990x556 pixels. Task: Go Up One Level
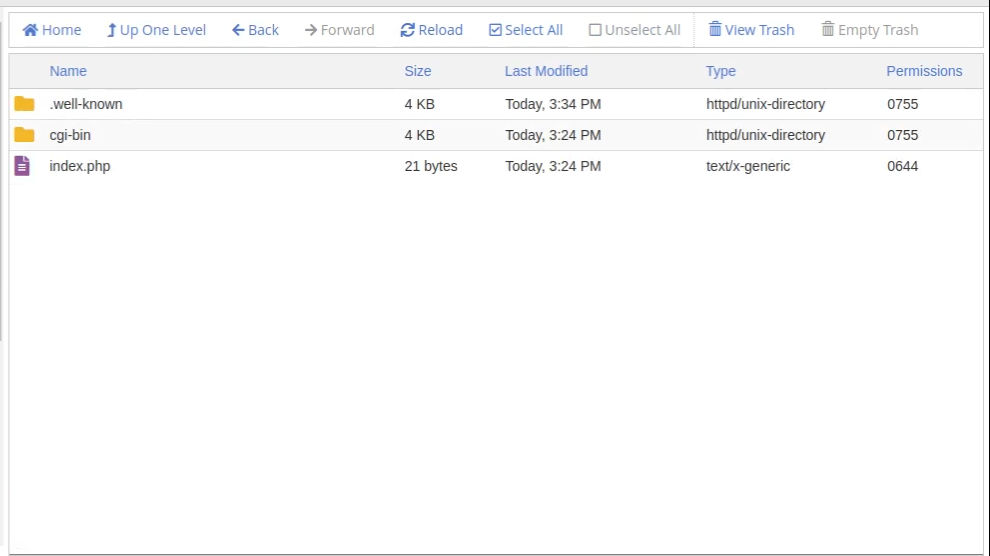[x=156, y=30]
